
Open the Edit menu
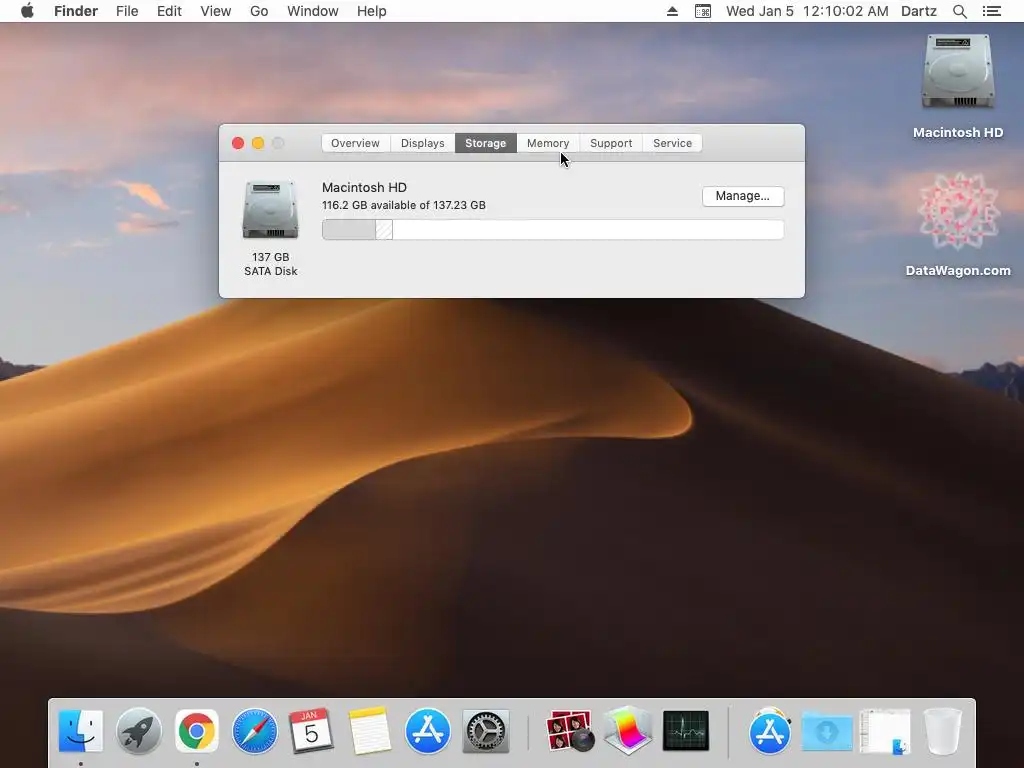click(x=169, y=11)
